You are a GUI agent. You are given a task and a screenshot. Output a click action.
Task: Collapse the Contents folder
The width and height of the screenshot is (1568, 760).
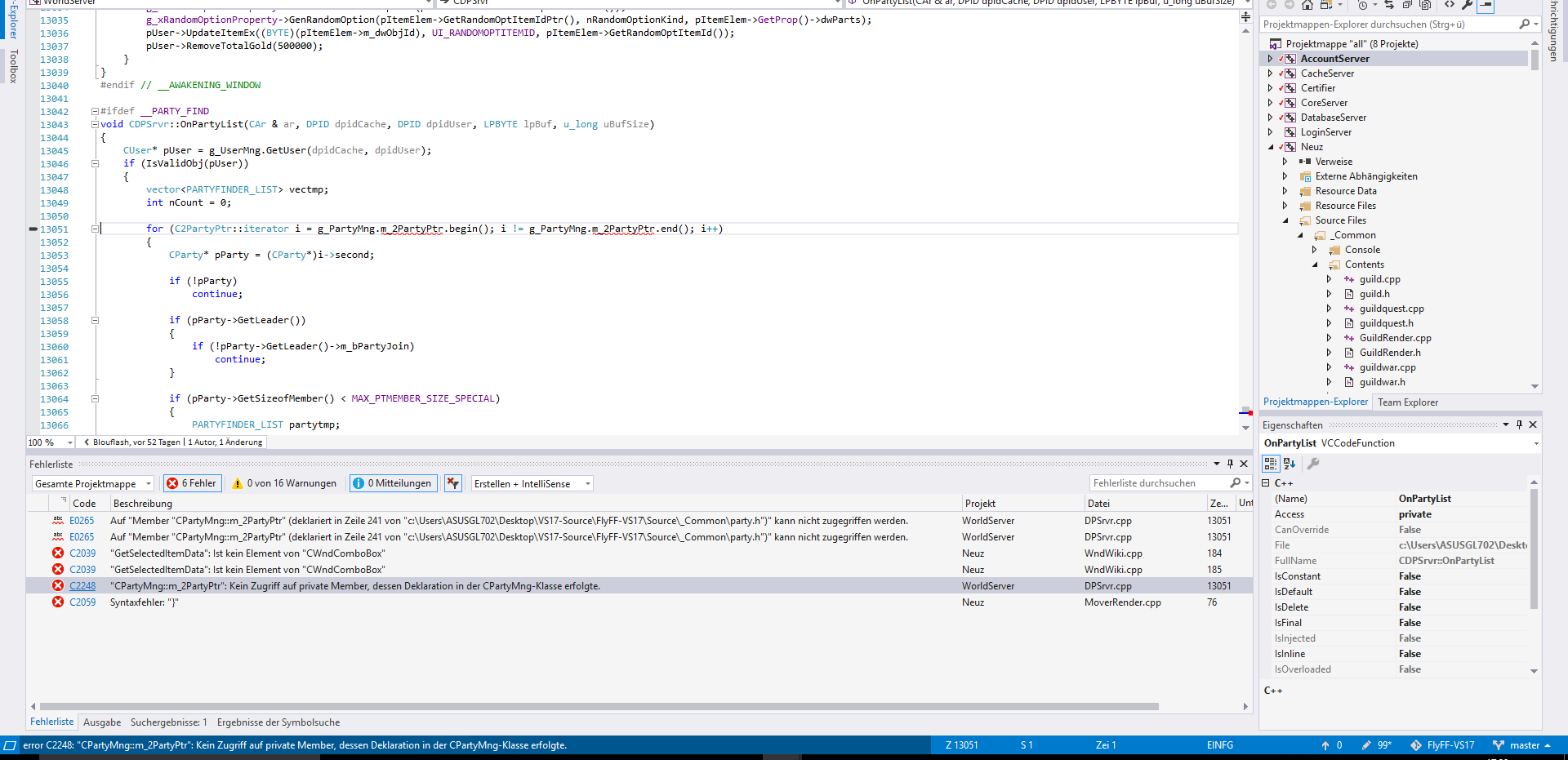pos(1315,264)
